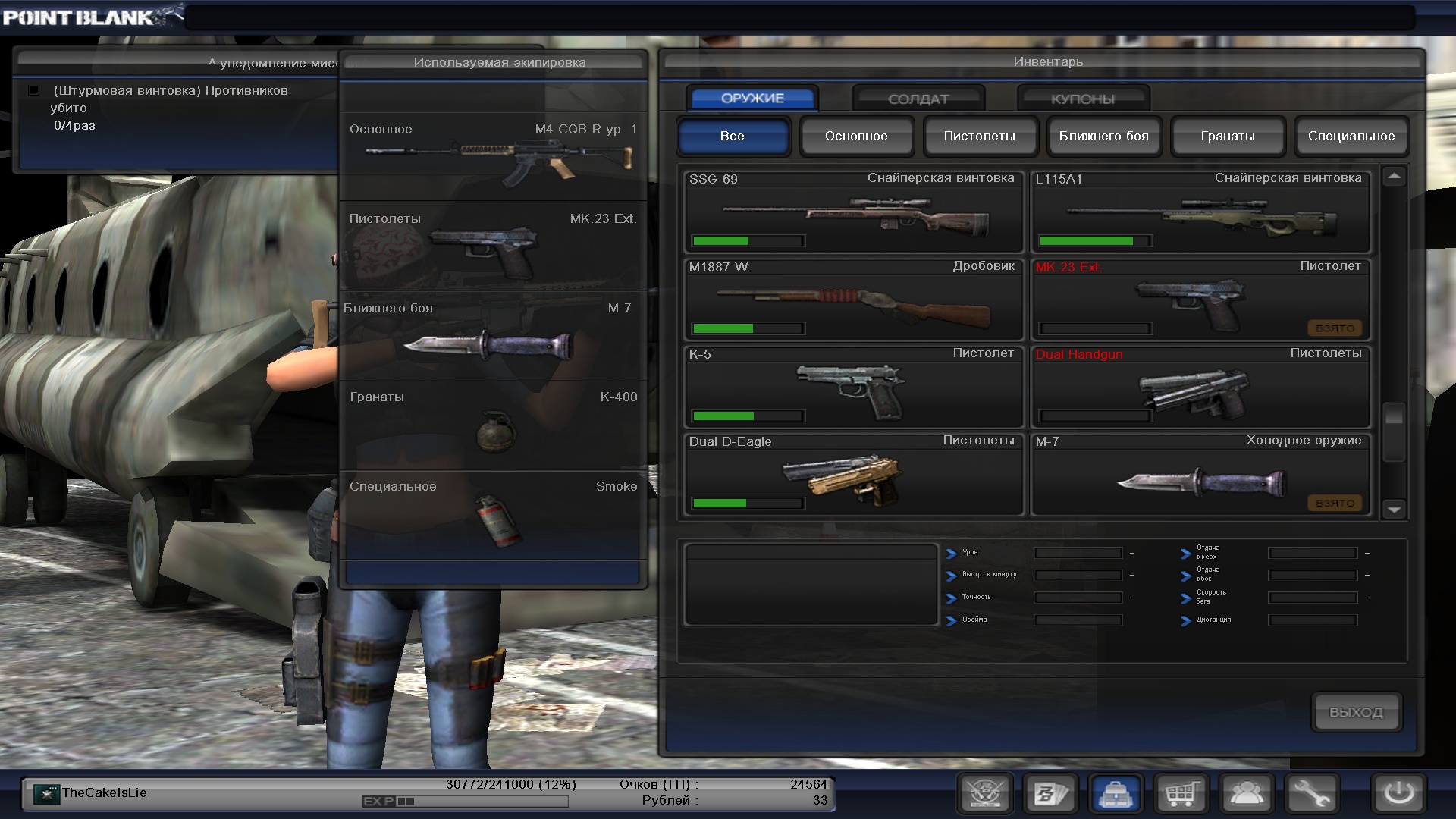Open the shop cart icon
The height and width of the screenshot is (819, 1456).
pos(1181,794)
